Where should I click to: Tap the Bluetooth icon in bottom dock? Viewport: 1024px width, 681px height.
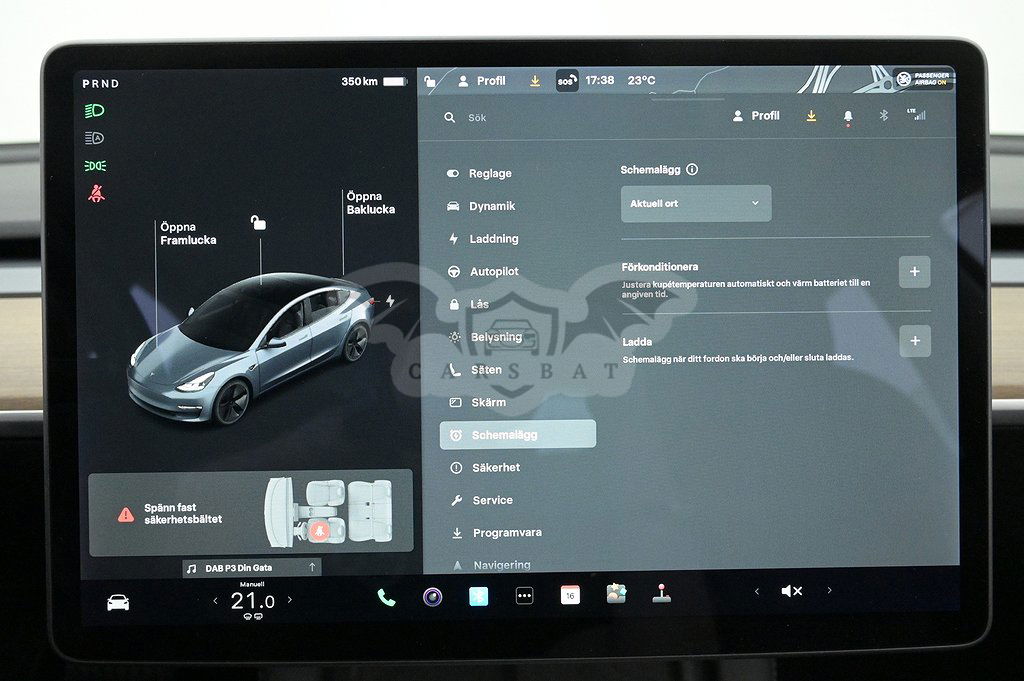(478, 596)
